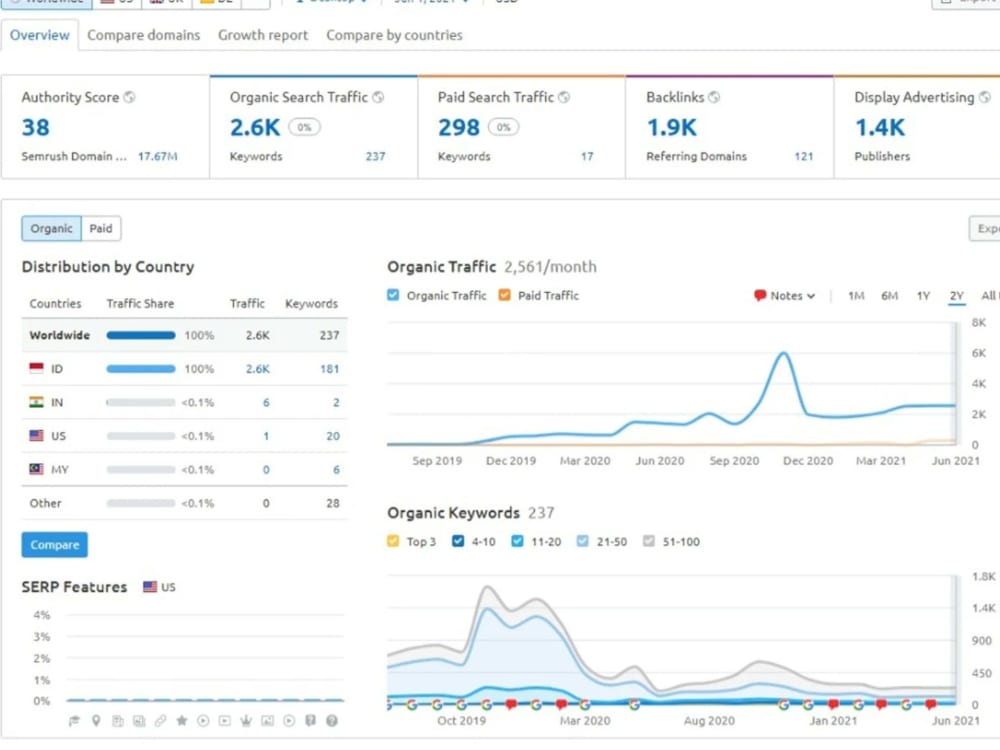Click the 181 keywords value for ID
The image size is (1000, 750).
[x=330, y=369]
